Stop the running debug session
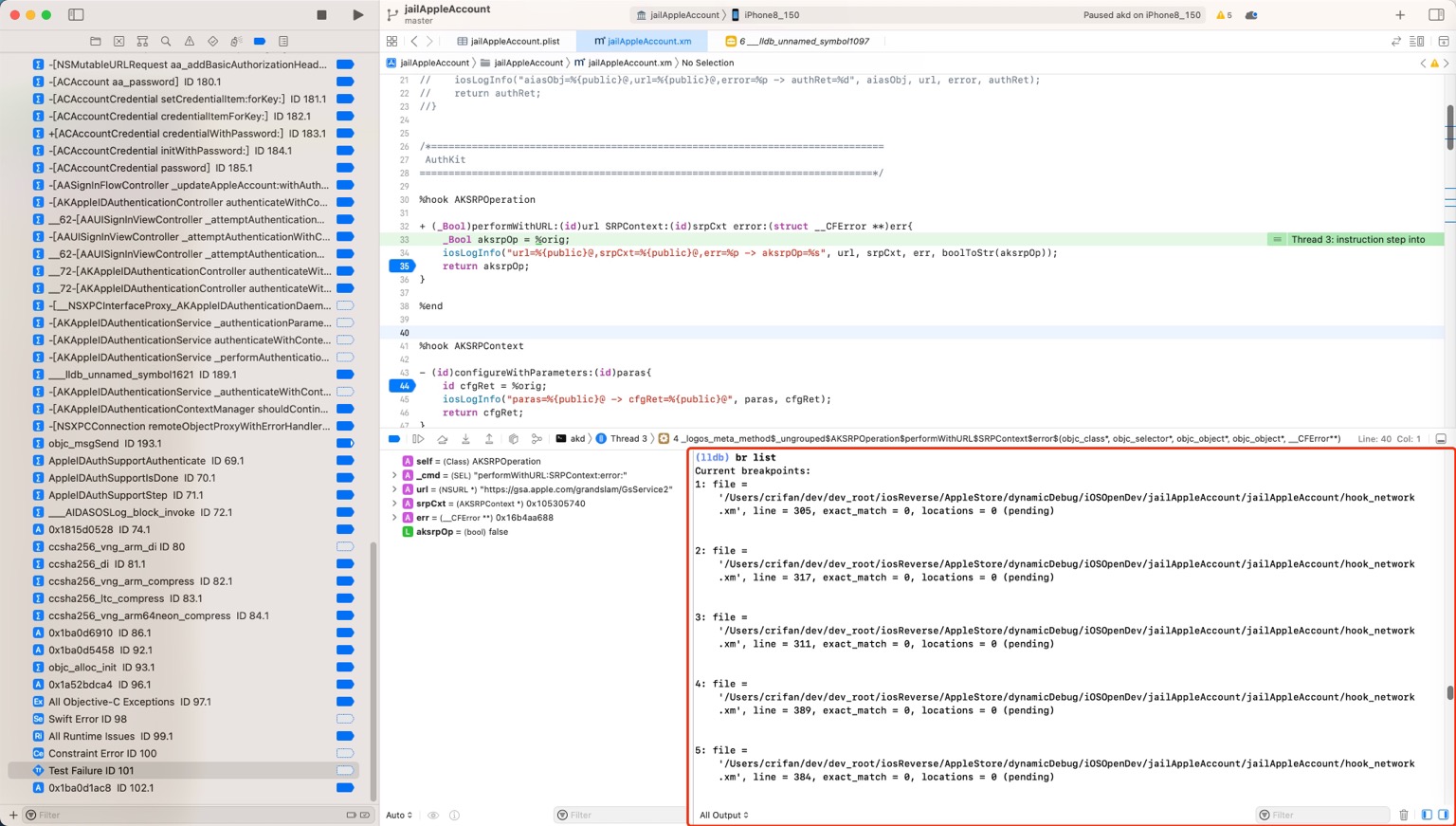Image resolution: width=1456 pixels, height=826 pixels. 322,15
